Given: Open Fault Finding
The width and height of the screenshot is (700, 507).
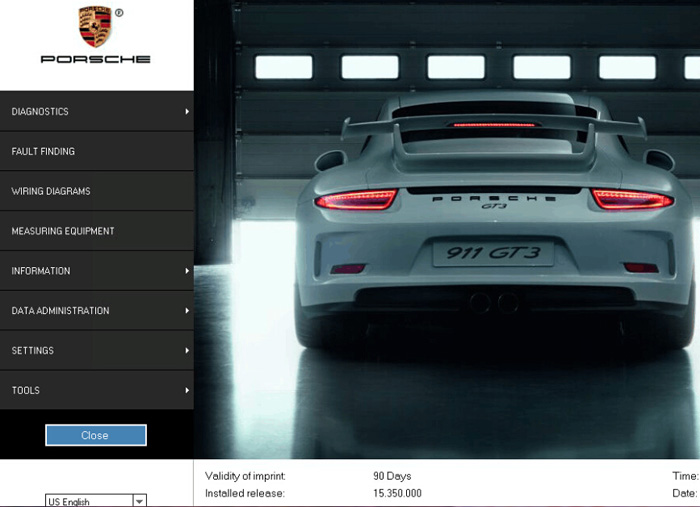Looking at the screenshot, I should (96, 151).
